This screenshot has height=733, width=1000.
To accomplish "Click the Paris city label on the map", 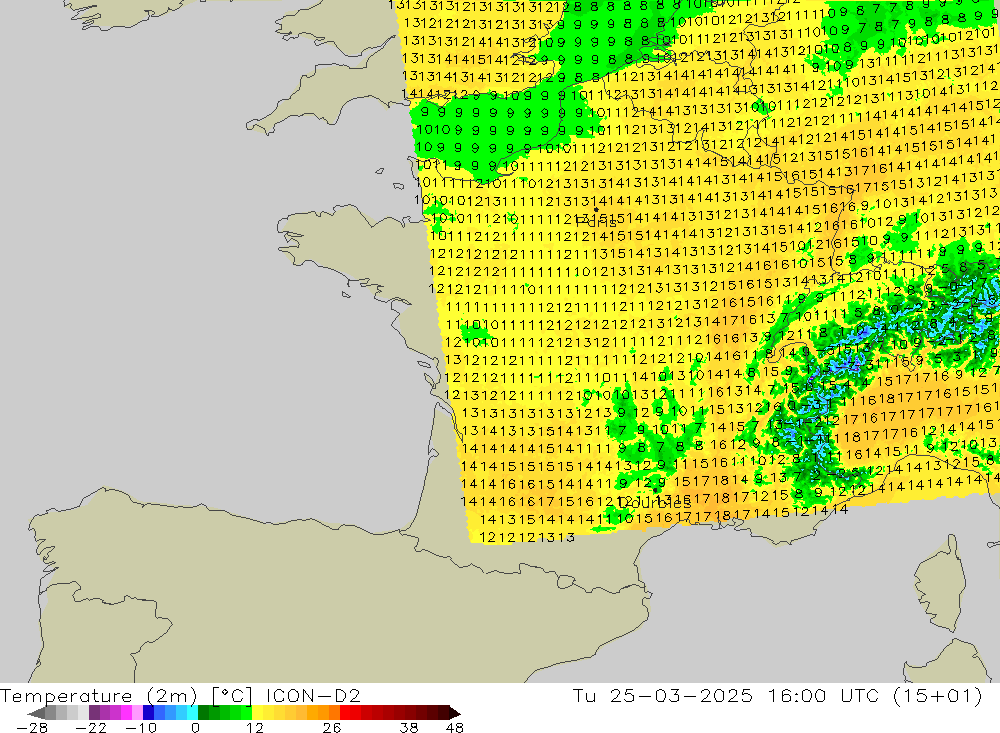I will tap(596, 222).
